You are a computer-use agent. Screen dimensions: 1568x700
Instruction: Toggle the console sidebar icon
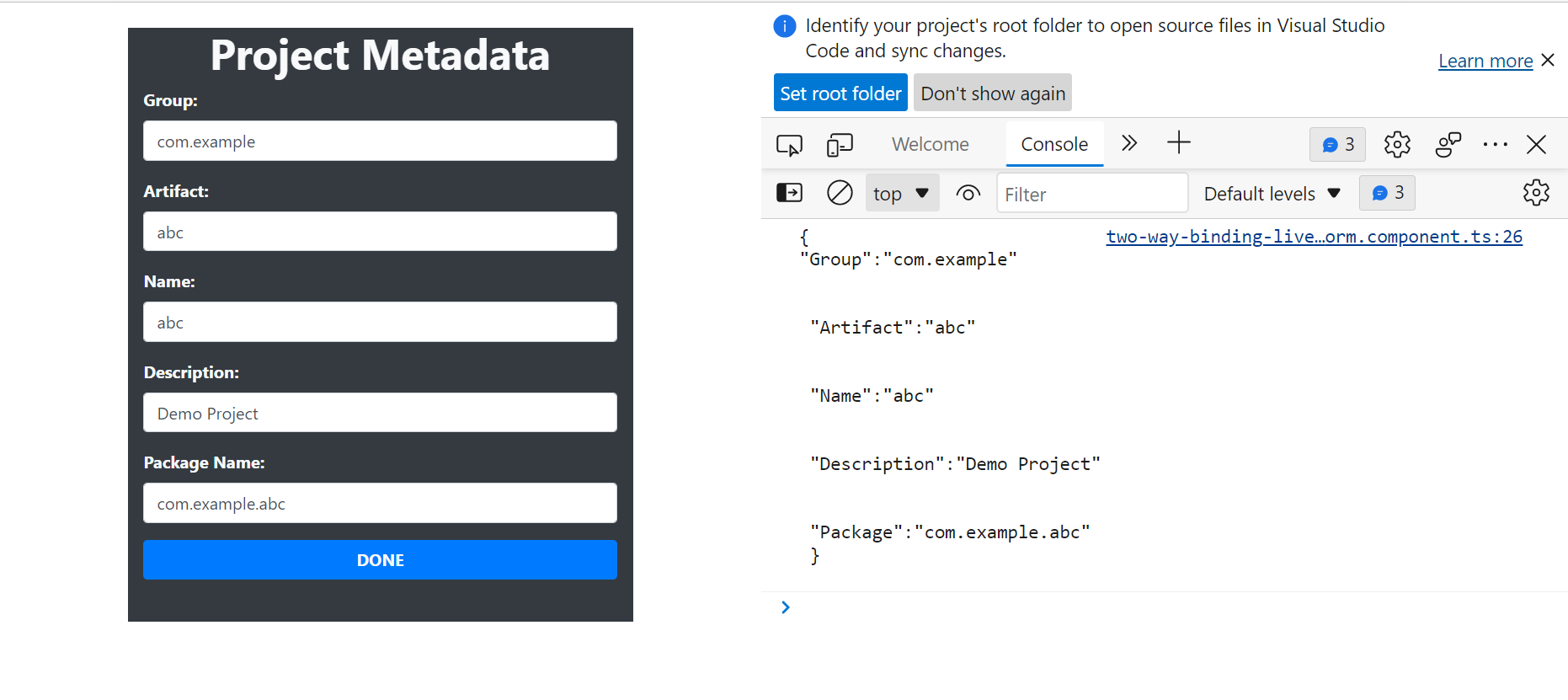pos(789,193)
